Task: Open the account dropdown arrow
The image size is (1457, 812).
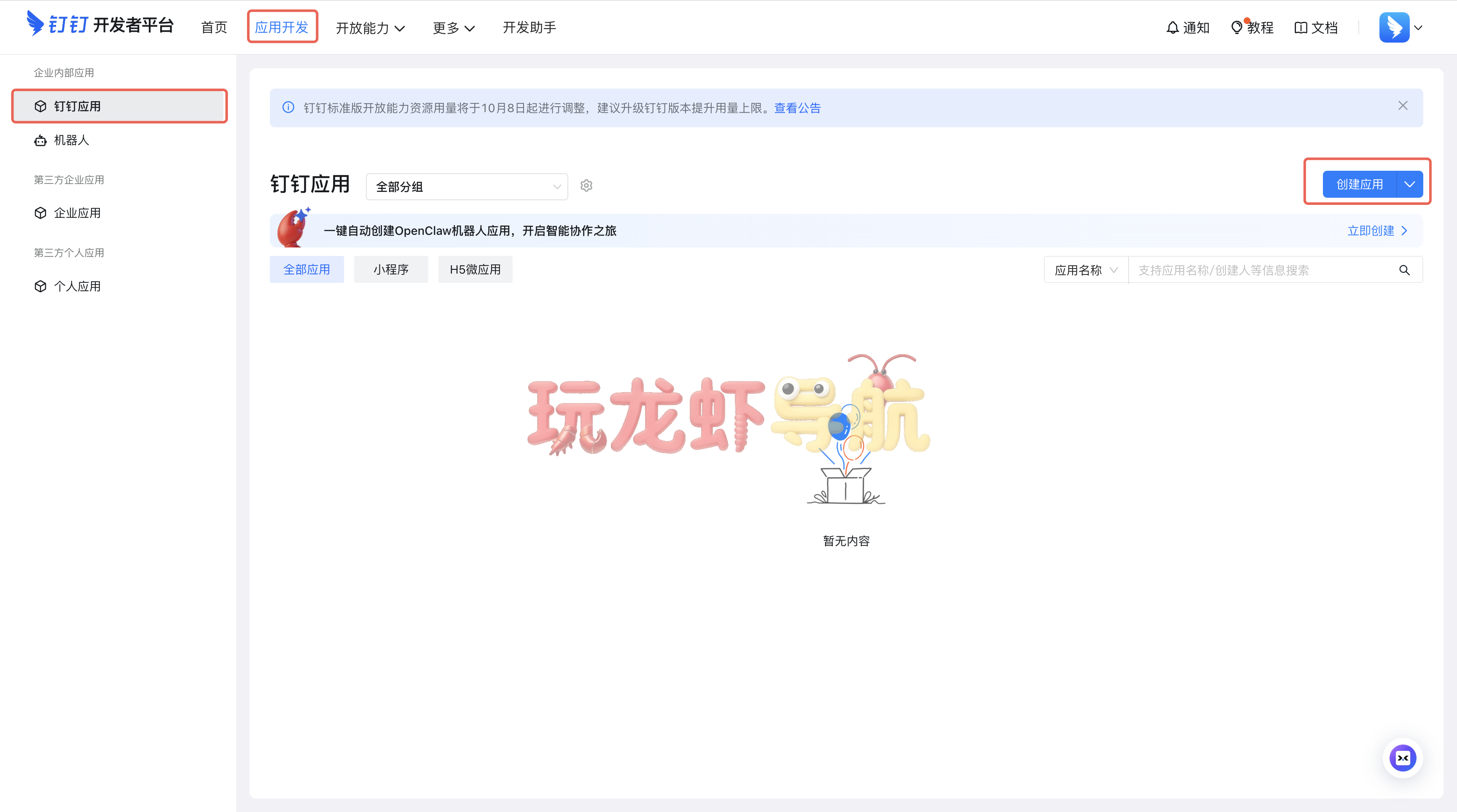Action: [1418, 28]
